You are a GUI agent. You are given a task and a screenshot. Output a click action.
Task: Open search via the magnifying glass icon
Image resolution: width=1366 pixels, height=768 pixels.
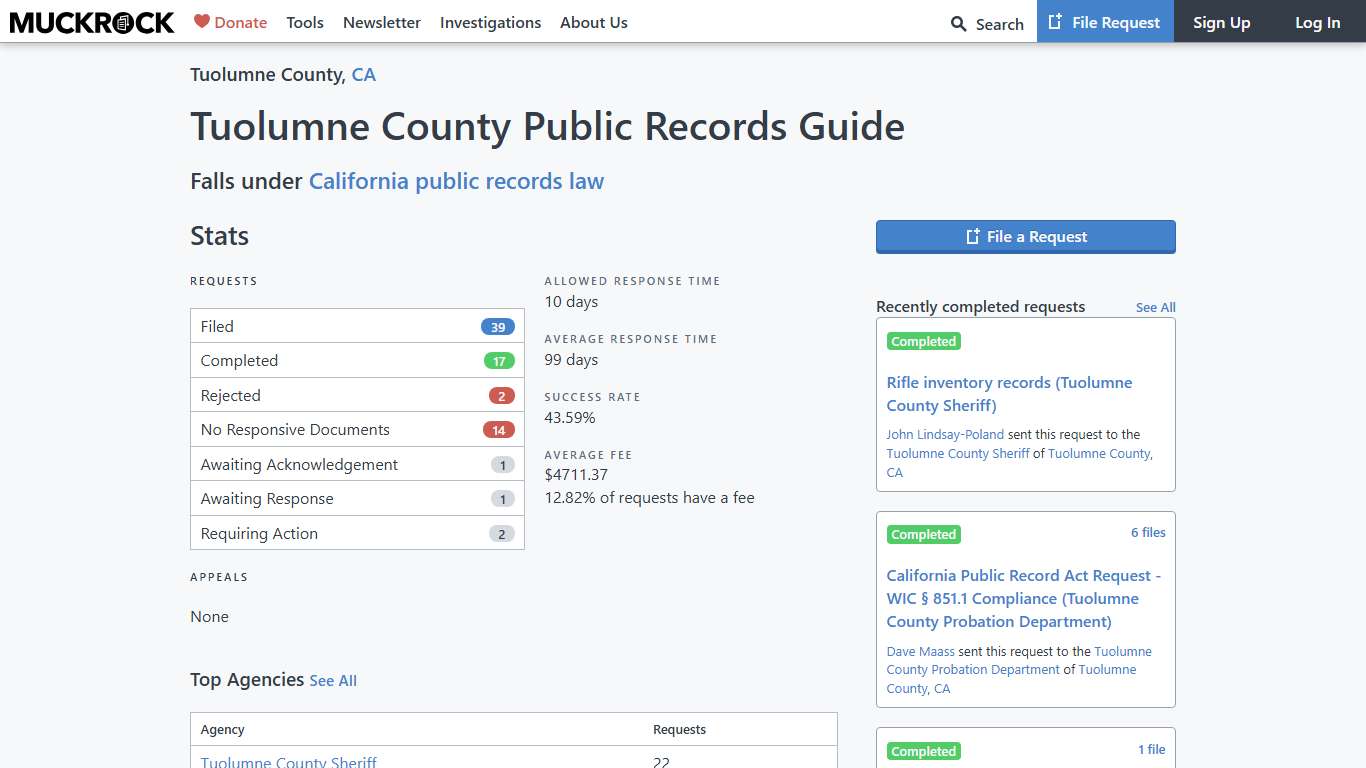(x=955, y=23)
